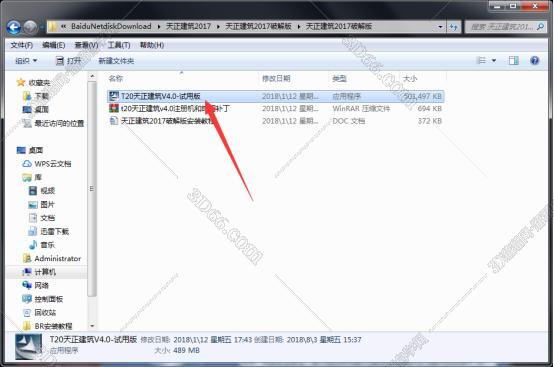Viewport: 554px width, 367px height.
Task: Open the 工具(T) menu
Action: click(x=119, y=45)
